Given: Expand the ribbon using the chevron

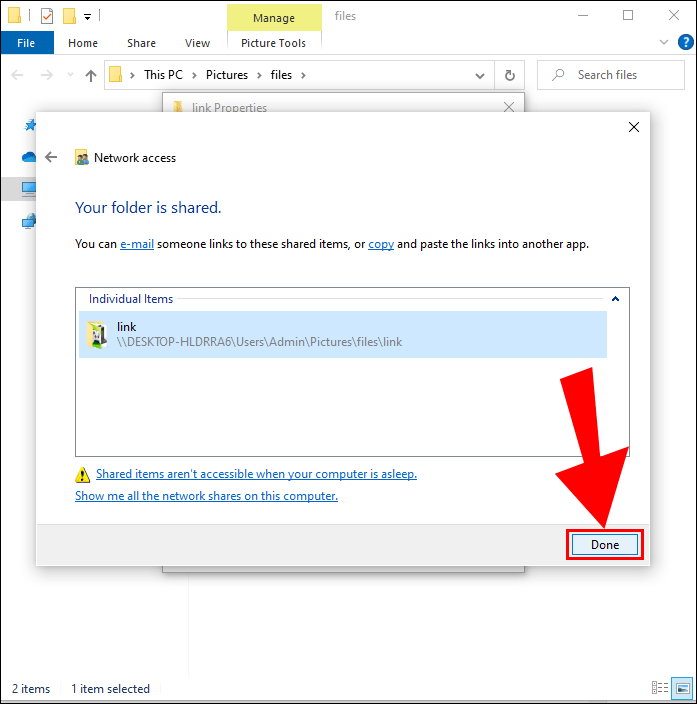Looking at the screenshot, I should click(x=663, y=42).
